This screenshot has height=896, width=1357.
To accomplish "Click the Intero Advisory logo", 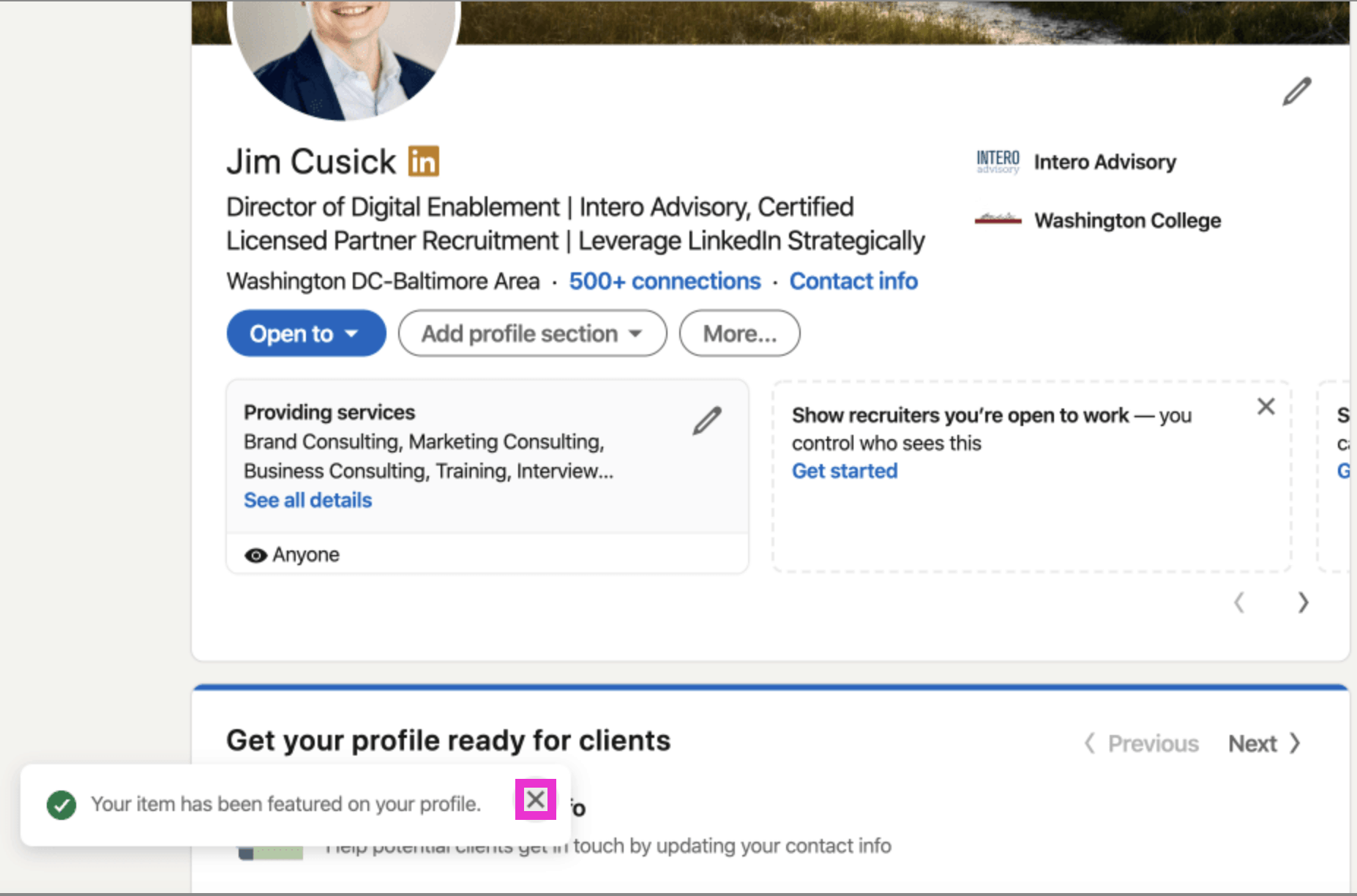I will pyautogui.click(x=998, y=161).
